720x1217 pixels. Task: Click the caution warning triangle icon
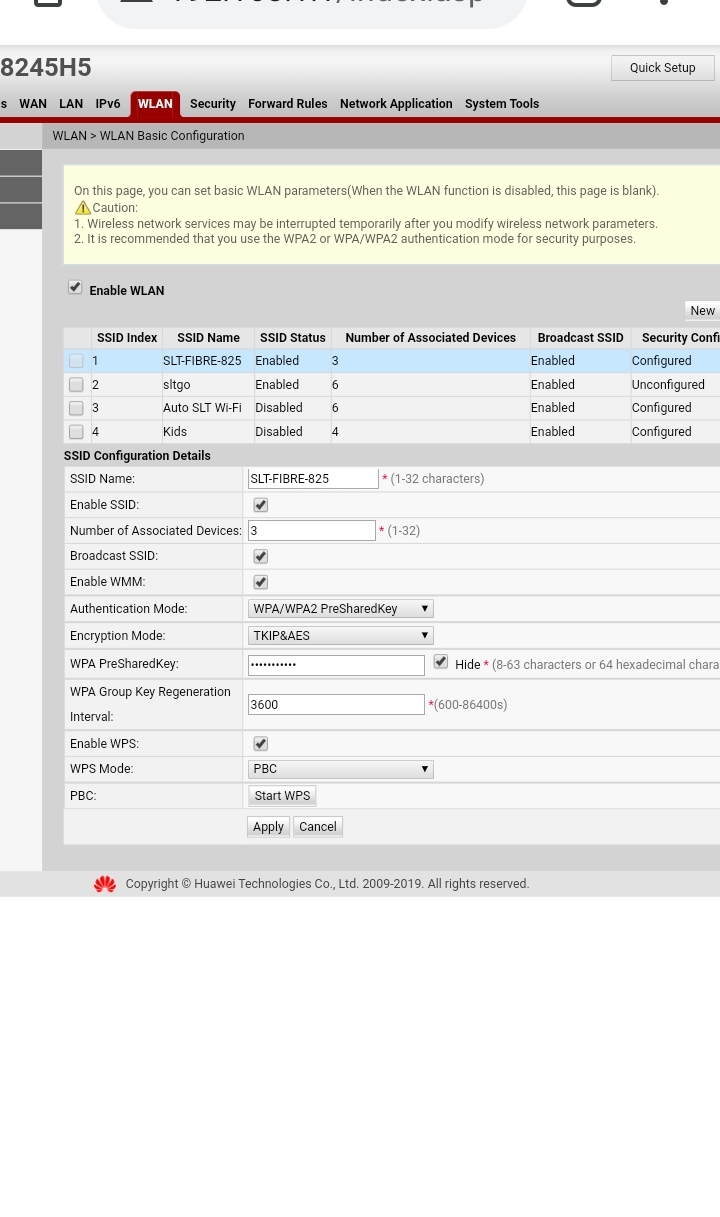83,208
